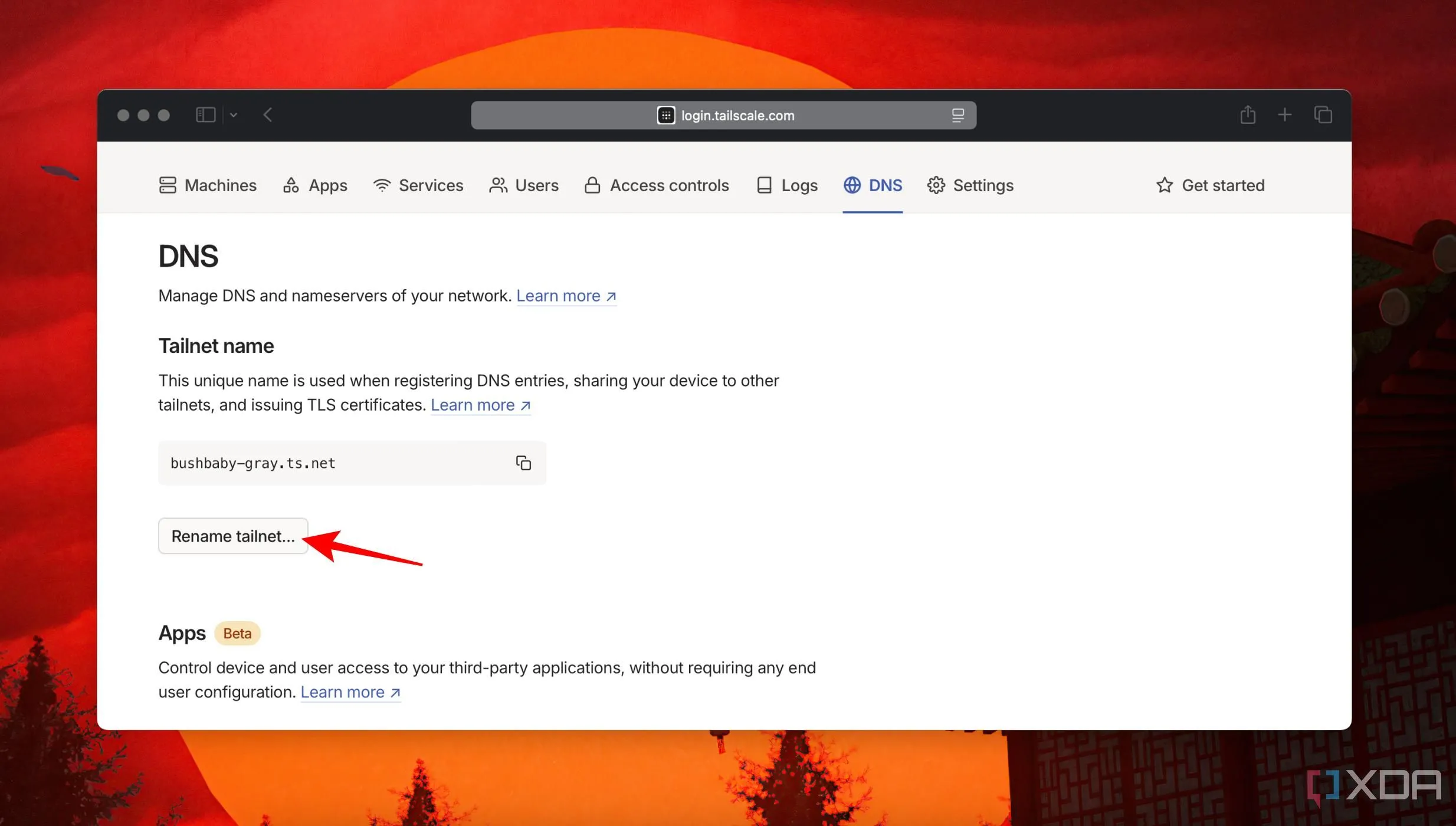Click the DNS globe icon
Screen dimensions: 1456x826
pos(852,185)
